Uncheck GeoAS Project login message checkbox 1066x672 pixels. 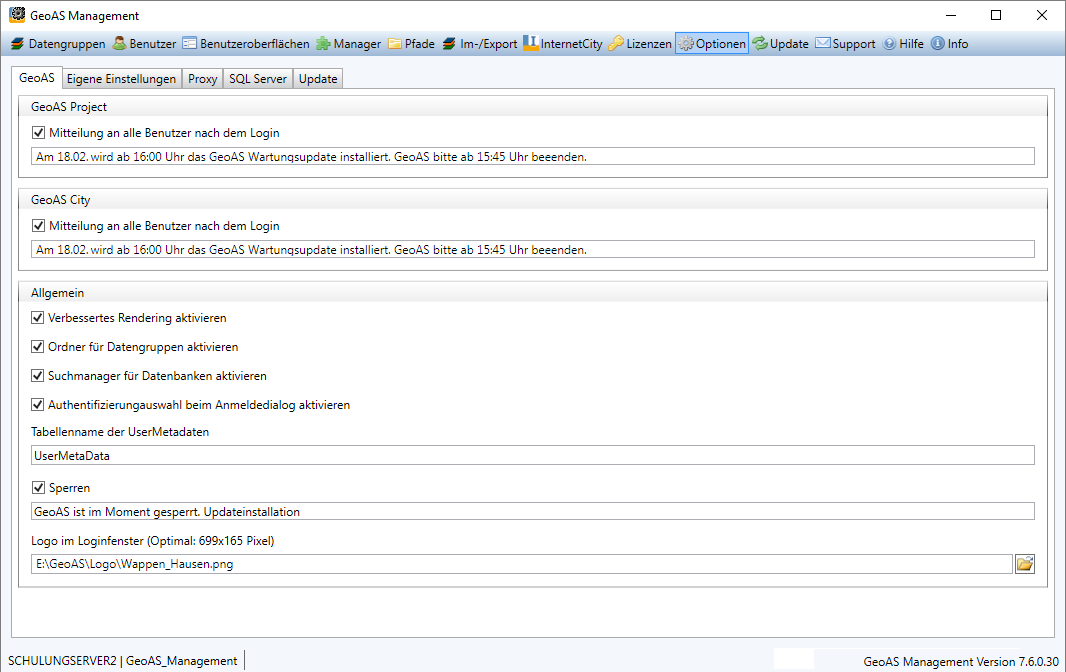(x=39, y=133)
